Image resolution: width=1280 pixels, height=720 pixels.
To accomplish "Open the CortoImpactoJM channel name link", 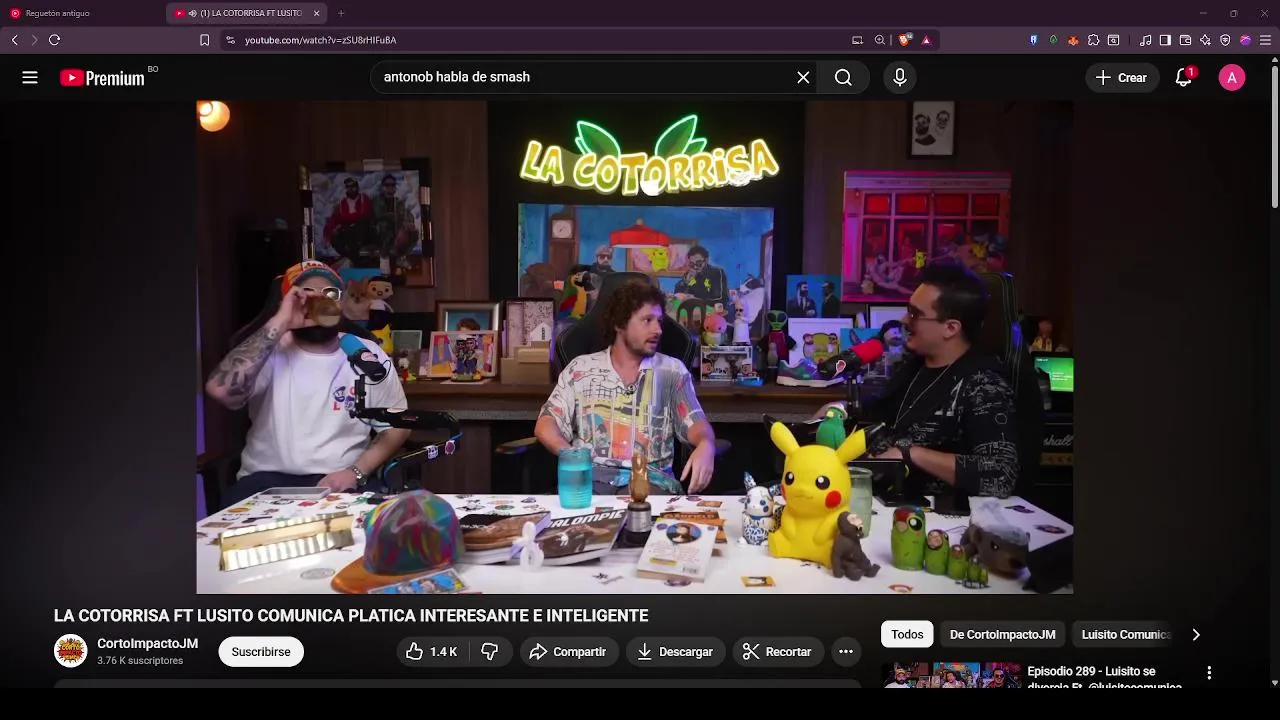I will tap(147, 643).
